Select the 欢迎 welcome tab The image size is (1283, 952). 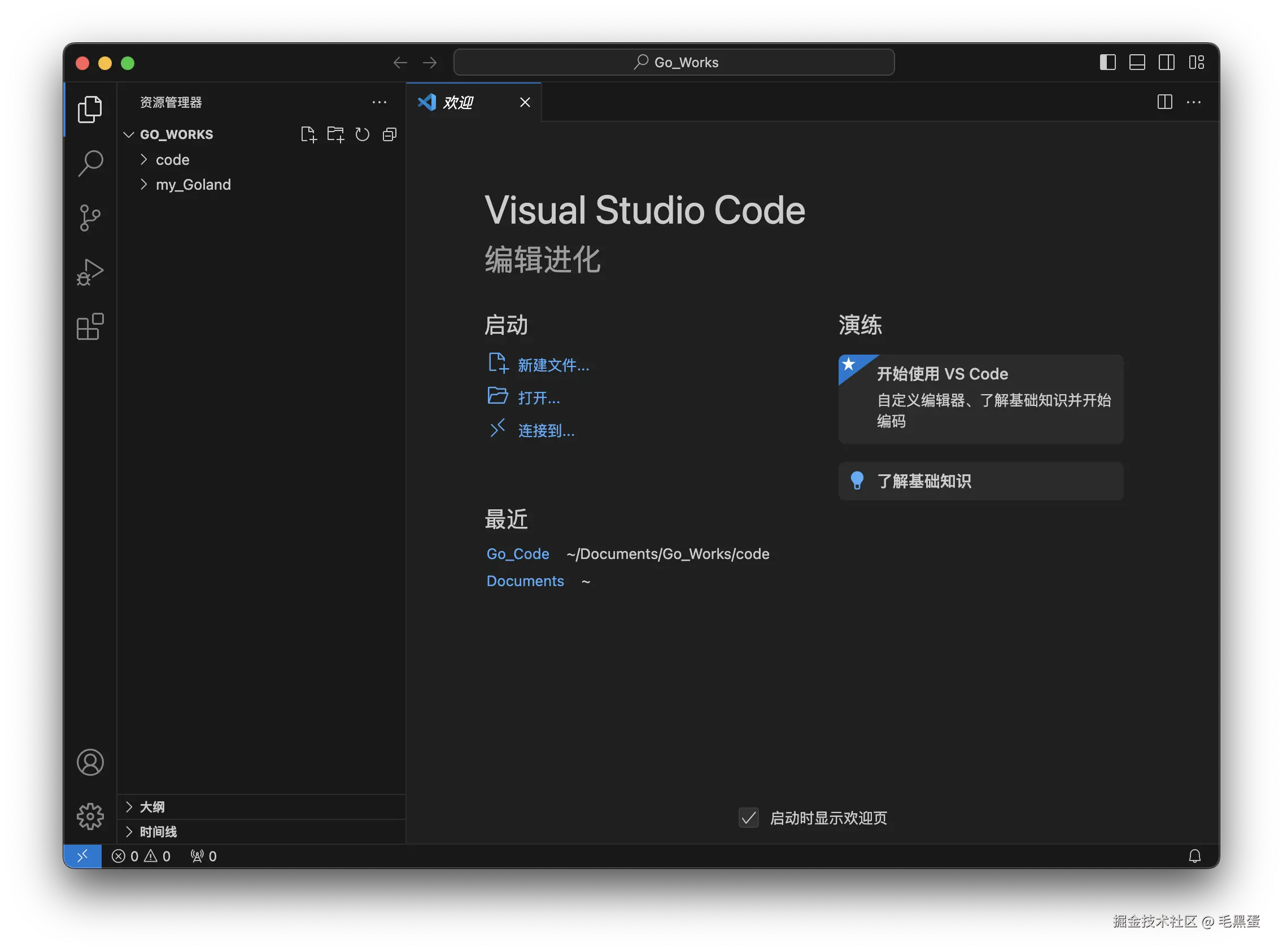[458, 103]
